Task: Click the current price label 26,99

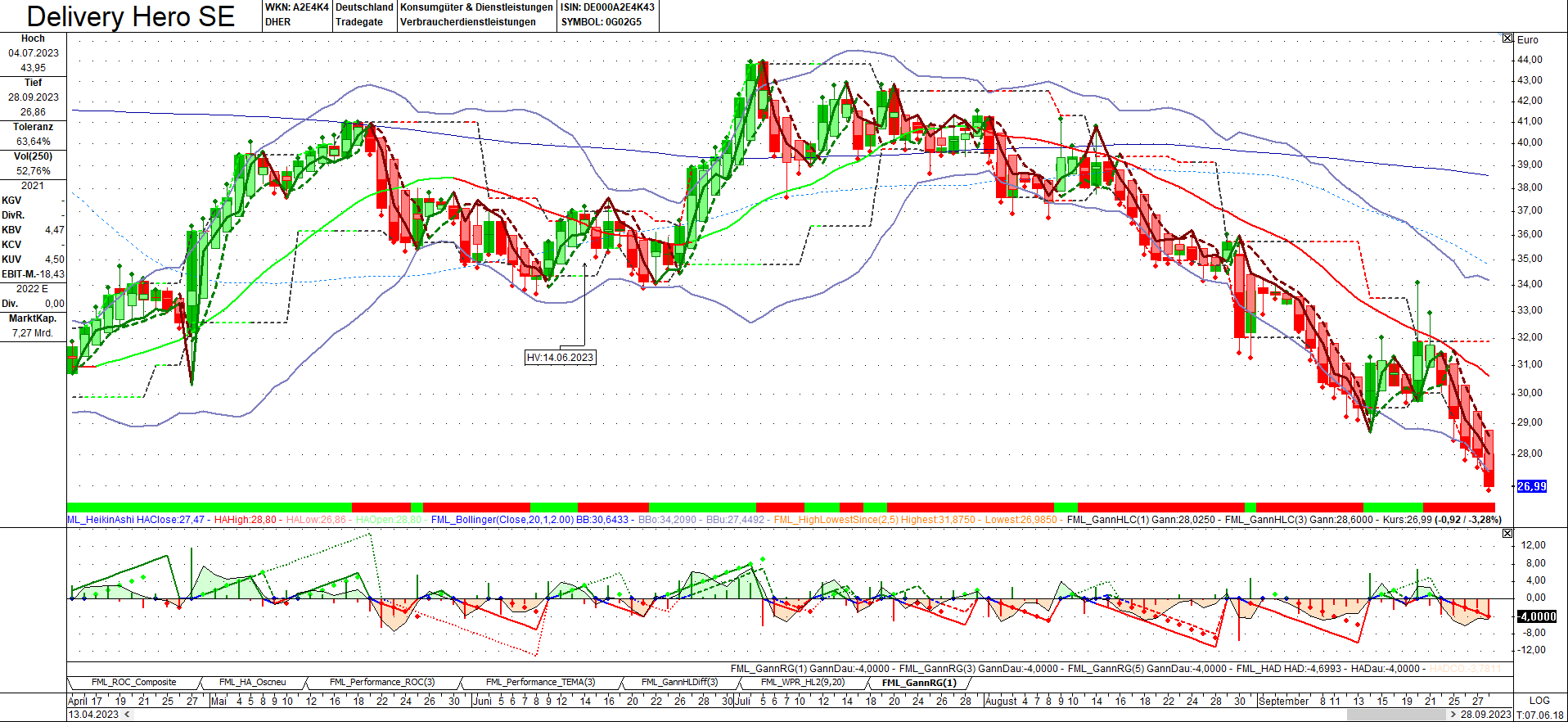Action: coord(1532,486)
